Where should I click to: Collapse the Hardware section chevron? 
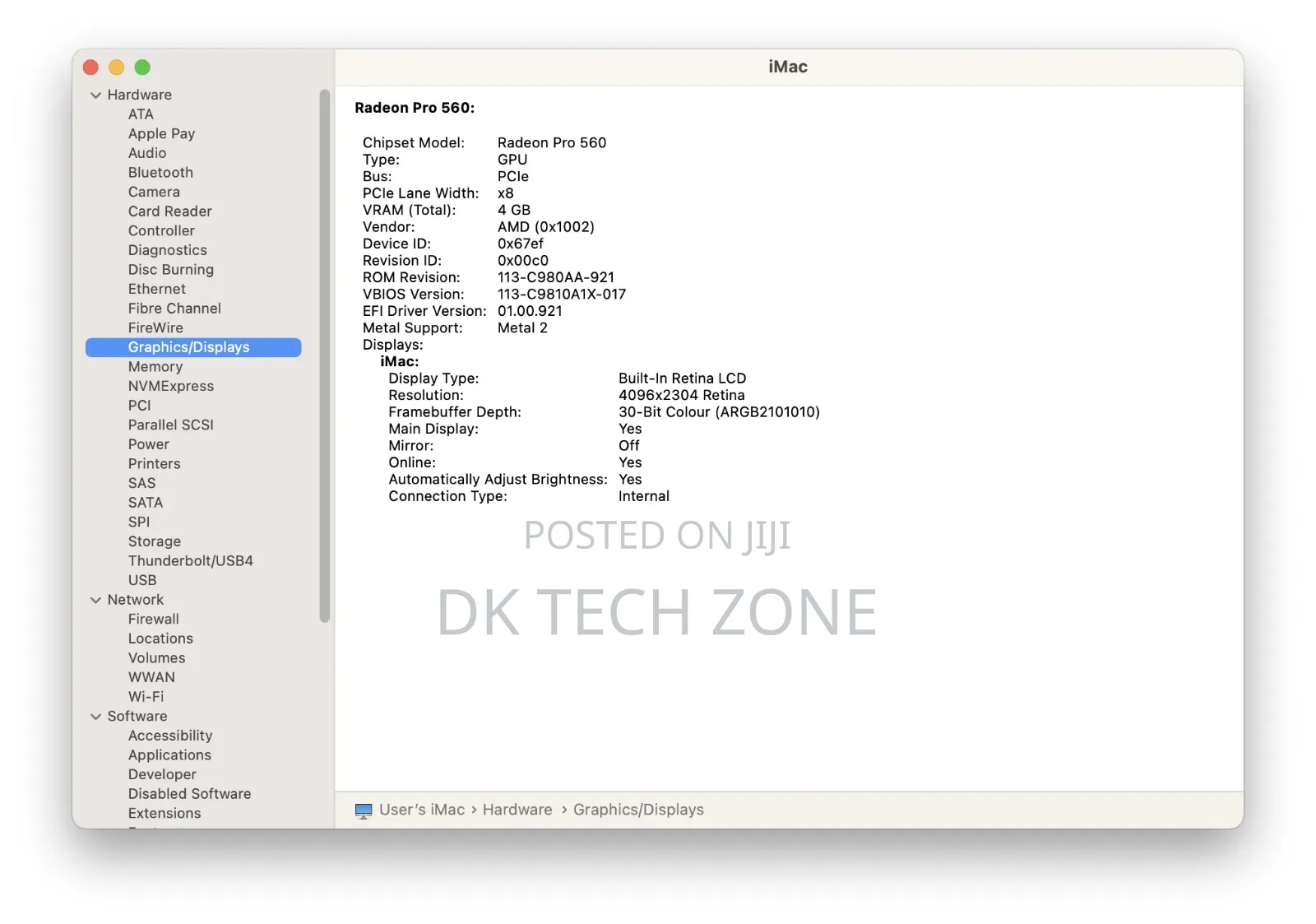point(95,95)
